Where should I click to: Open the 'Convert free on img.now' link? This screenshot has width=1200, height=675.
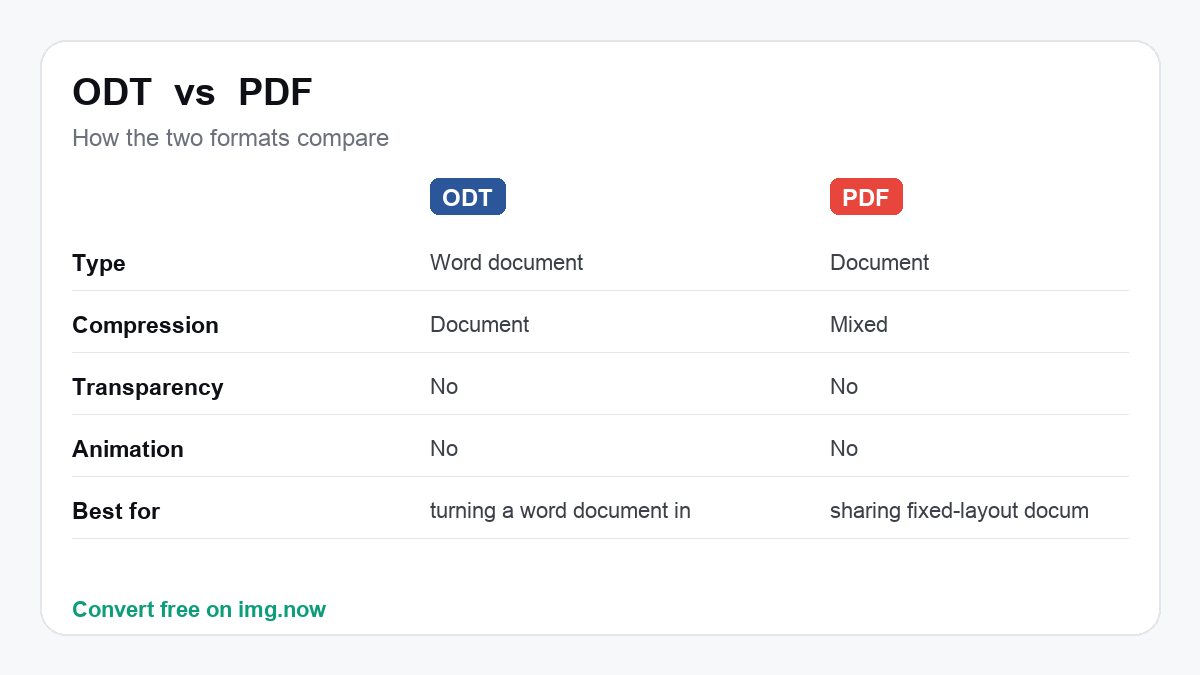click(199, 609)
